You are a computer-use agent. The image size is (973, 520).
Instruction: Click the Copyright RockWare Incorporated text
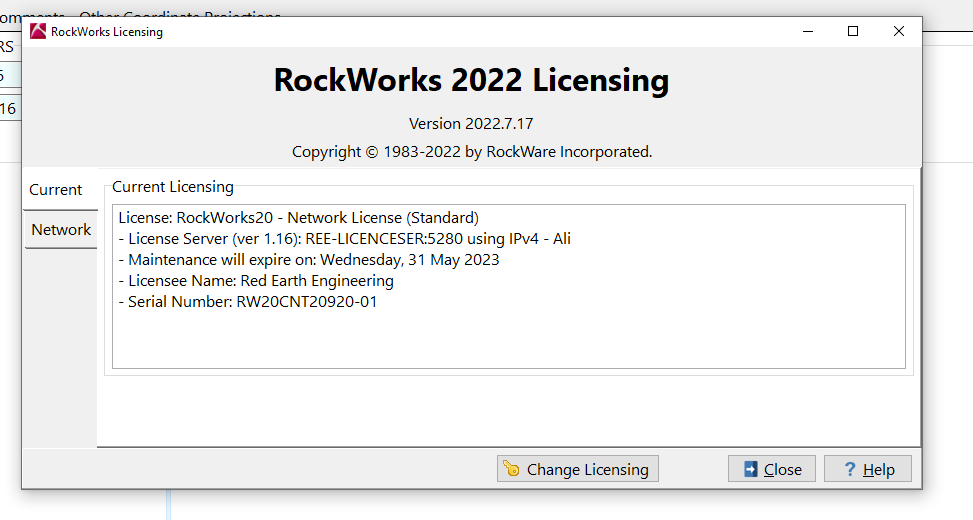click(x=472, y=152)
